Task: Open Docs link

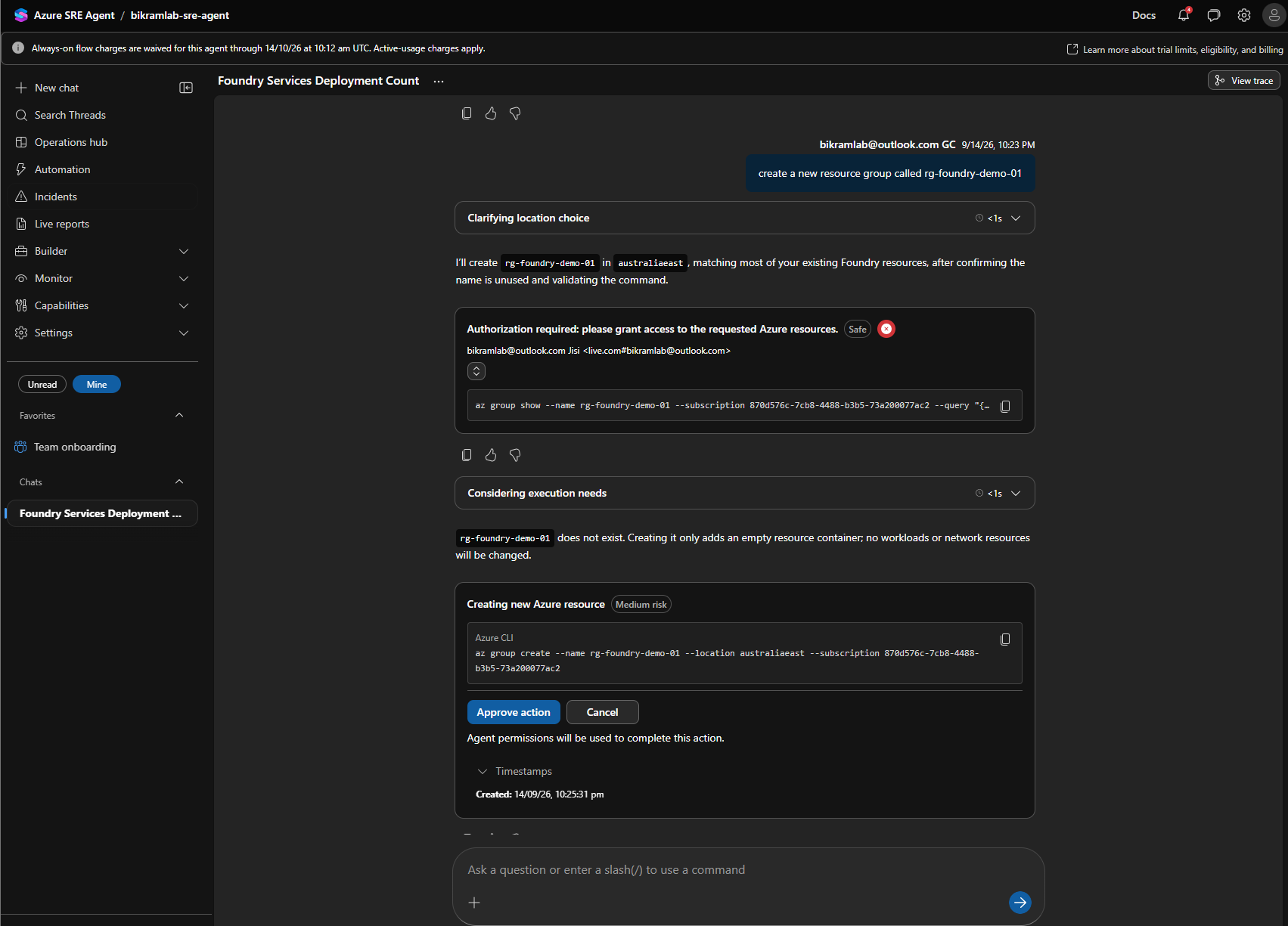Action: click(1144, 15)
